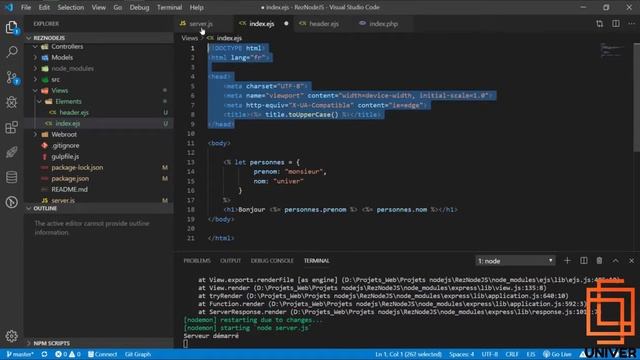Open the Search view in activity bar
The width and height of the screenshot is (640, 360).
coord(12,52)
